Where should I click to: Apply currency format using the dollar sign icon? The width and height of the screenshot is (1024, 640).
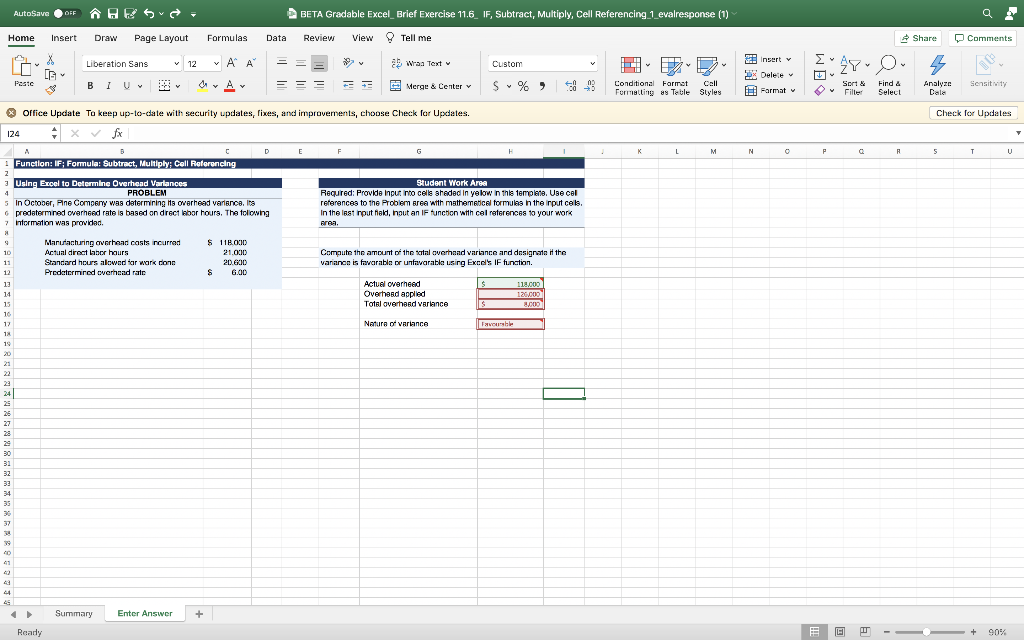coord(497,84)
